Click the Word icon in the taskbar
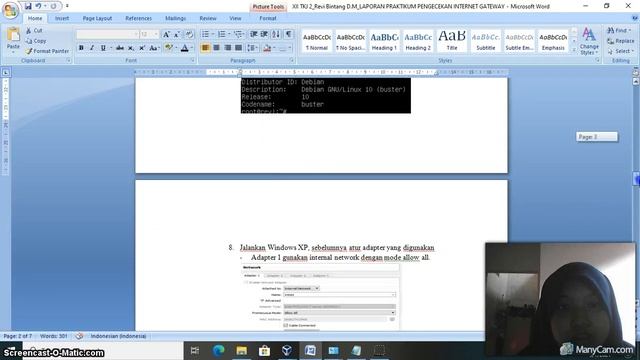 pos(310,351)
